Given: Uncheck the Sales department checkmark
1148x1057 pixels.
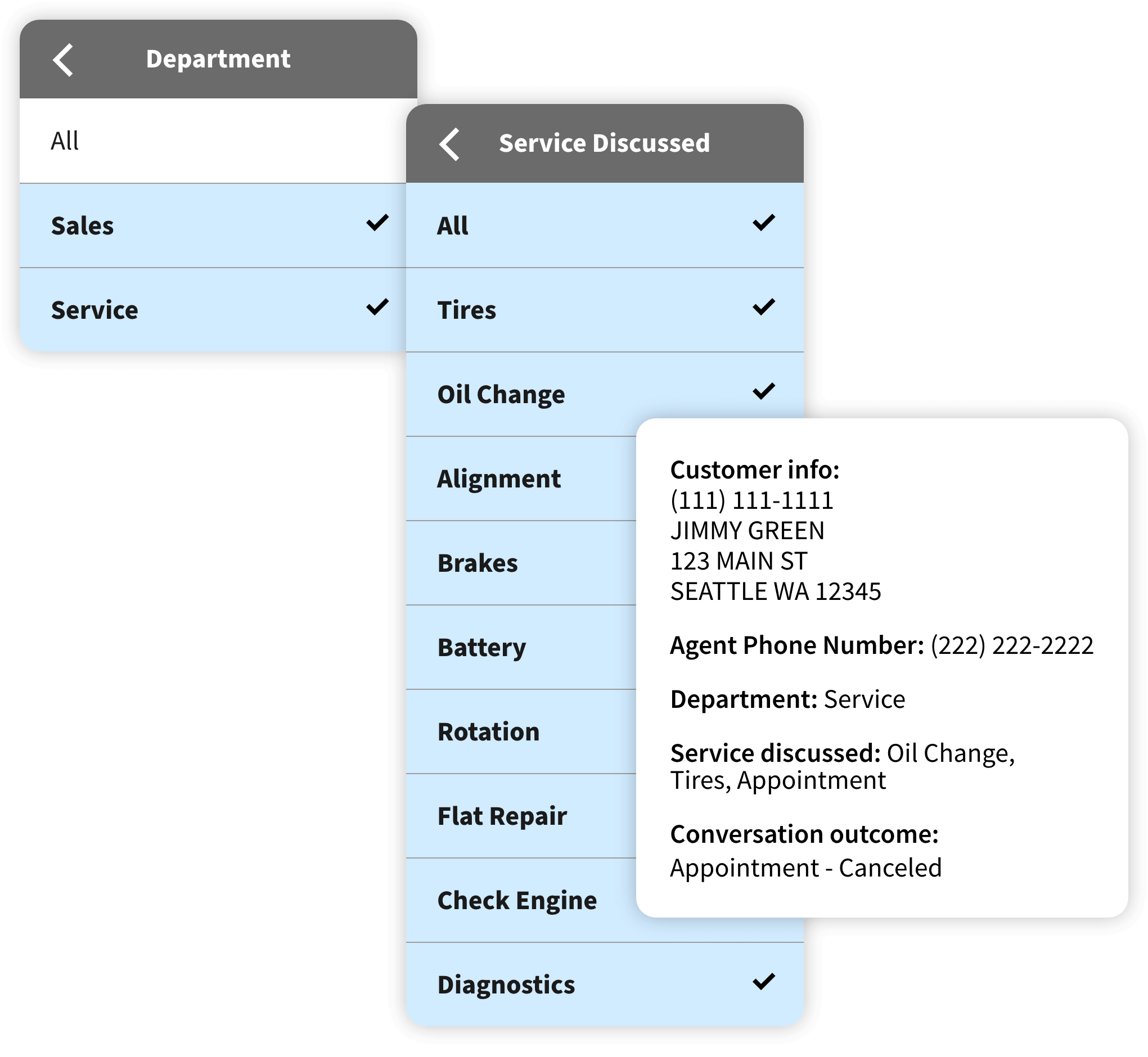Looking at the screenshot, I should [x=377, y=223].
